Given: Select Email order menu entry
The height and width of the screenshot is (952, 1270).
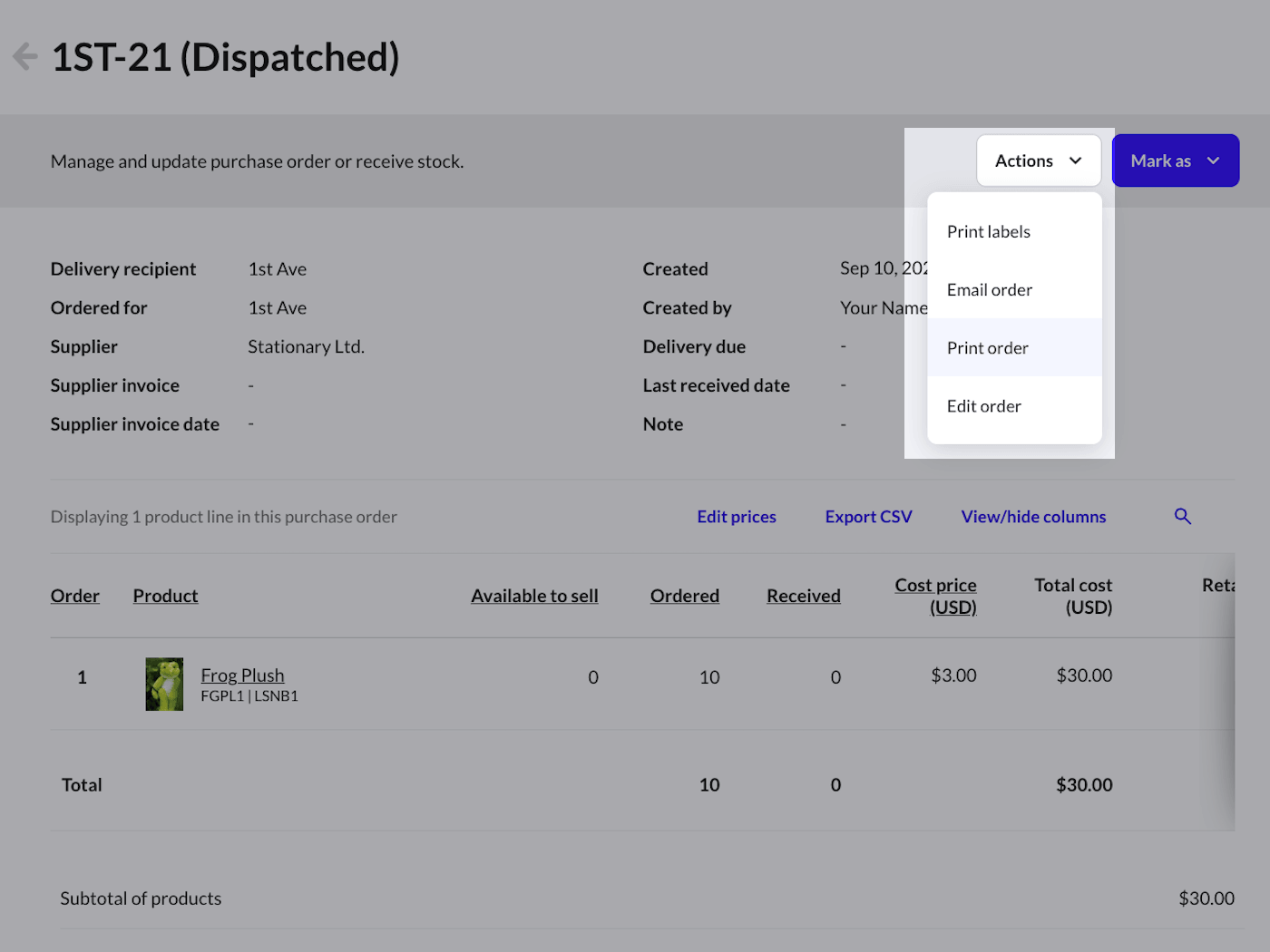Looking at the screenshot, I should (1014, 289).
